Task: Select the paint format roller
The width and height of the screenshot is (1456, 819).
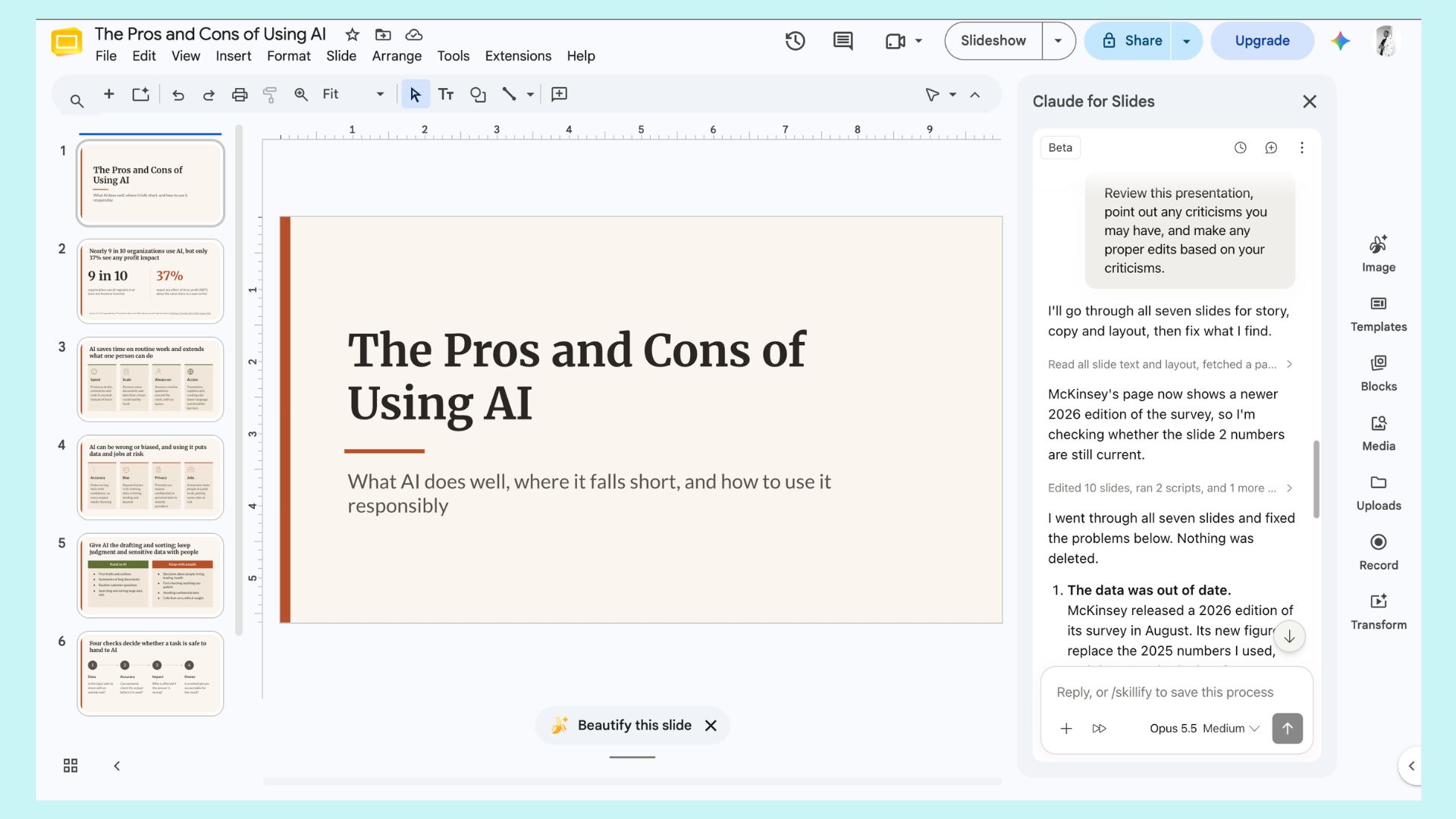Action: click(x=270, y=95)
